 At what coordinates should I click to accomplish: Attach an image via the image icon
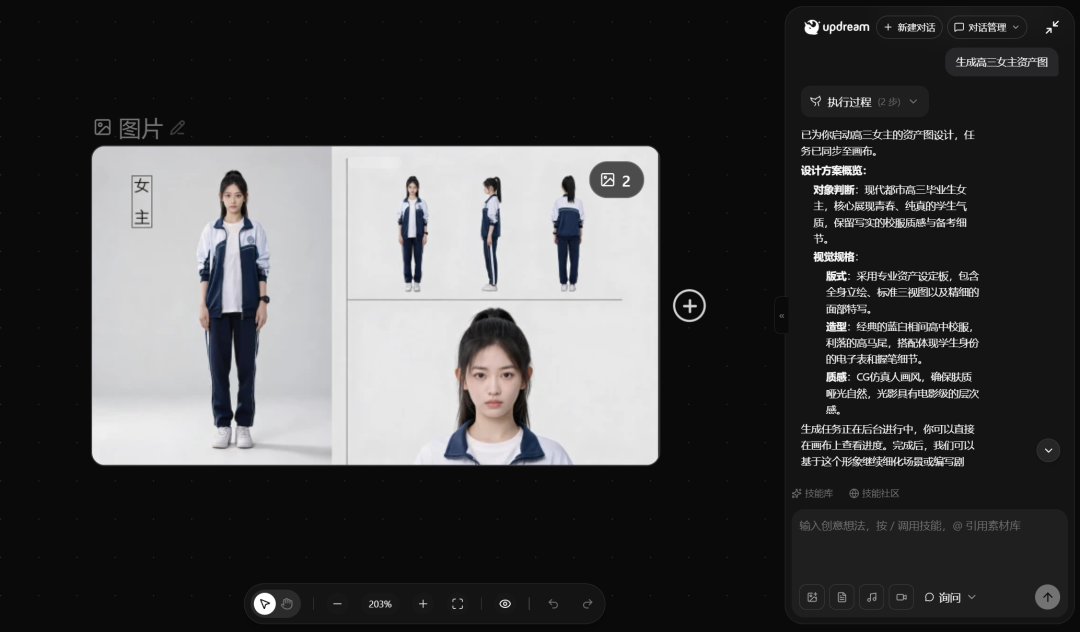point(812,597)
